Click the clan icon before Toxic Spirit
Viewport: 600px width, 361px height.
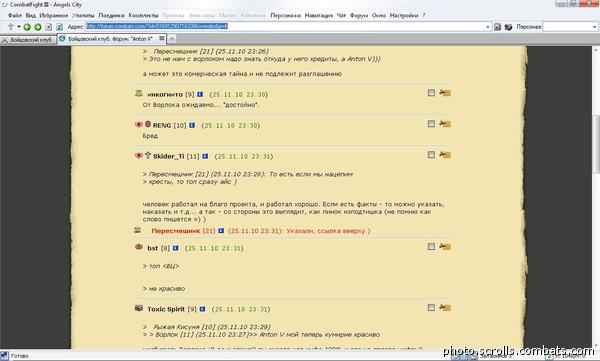point(139,308)
